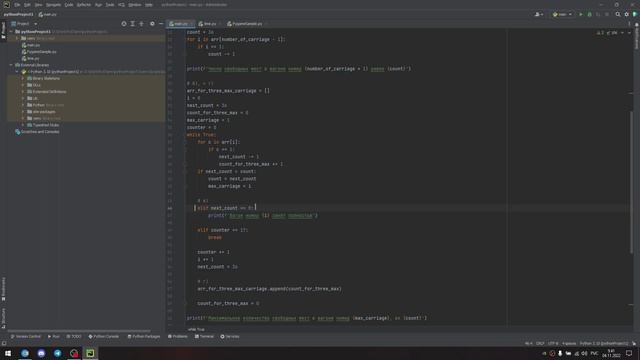Click the PyCharm logo icon in title bar
This screenshot has height=360, width=640.
coord(6,4)
